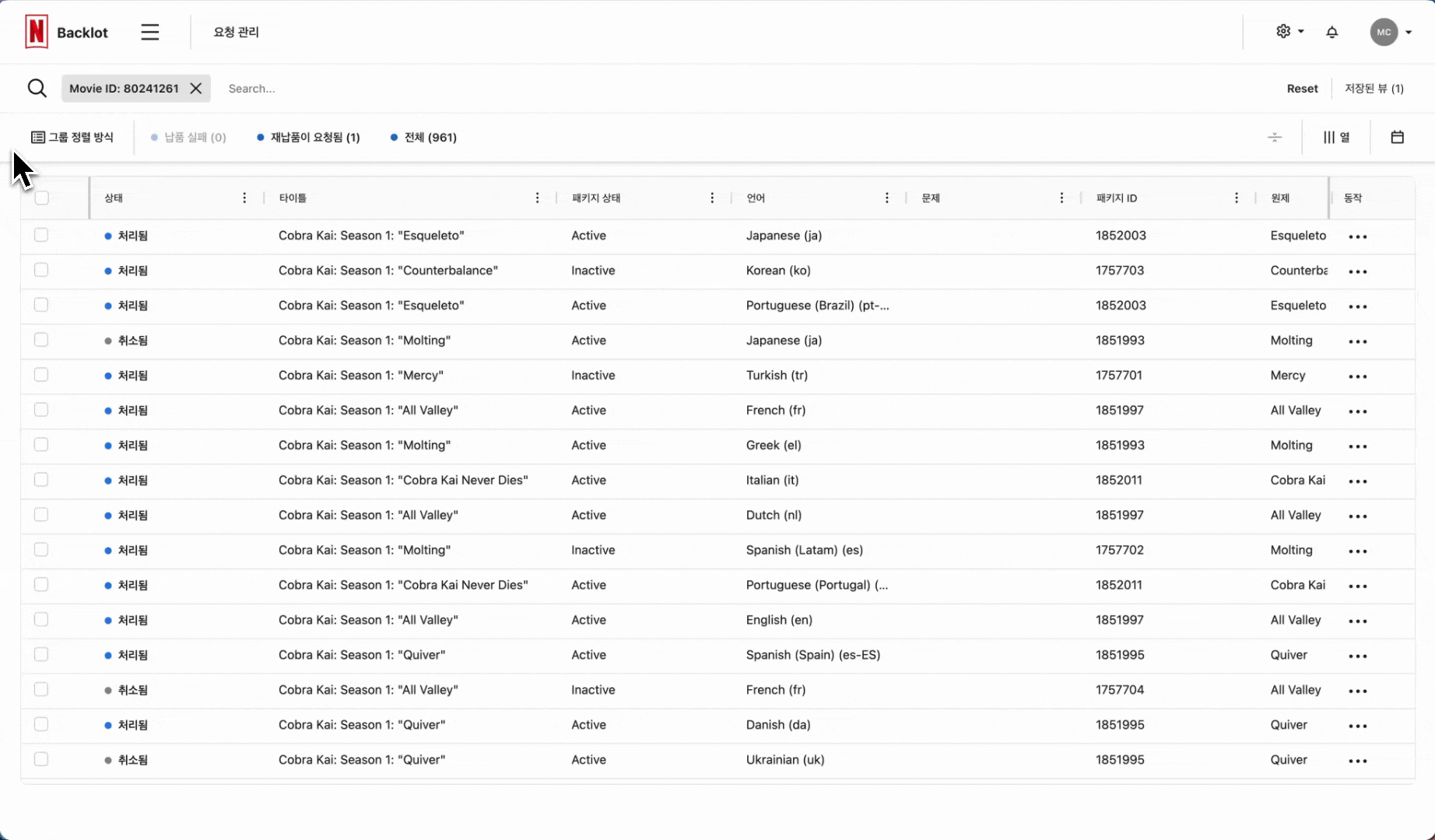Screen dimensions: 1435x840
Task: Check the Korean (ko) Counterbalance row checkbox
Action: 41,270
